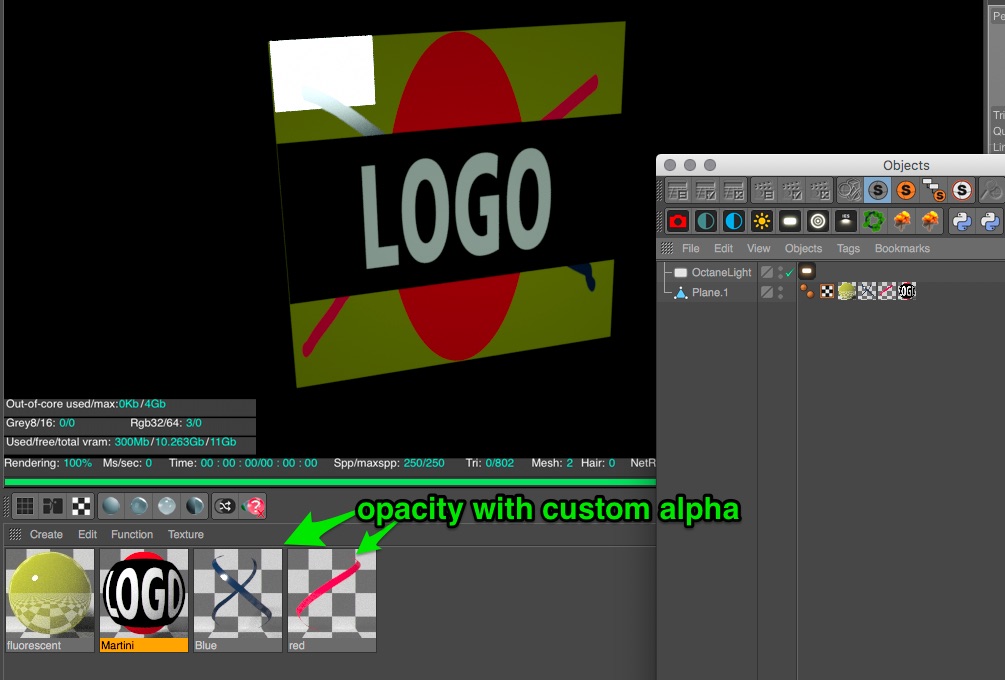Select LOGO material tag on Plane.1
The height and width of the screenshot is (680, 1005).
tap(907, 292)
